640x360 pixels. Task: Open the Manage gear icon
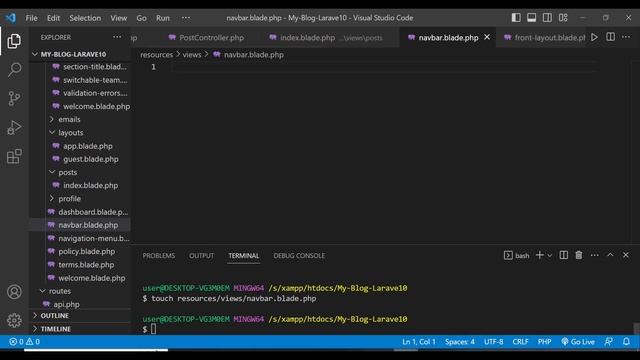point(14,320)
